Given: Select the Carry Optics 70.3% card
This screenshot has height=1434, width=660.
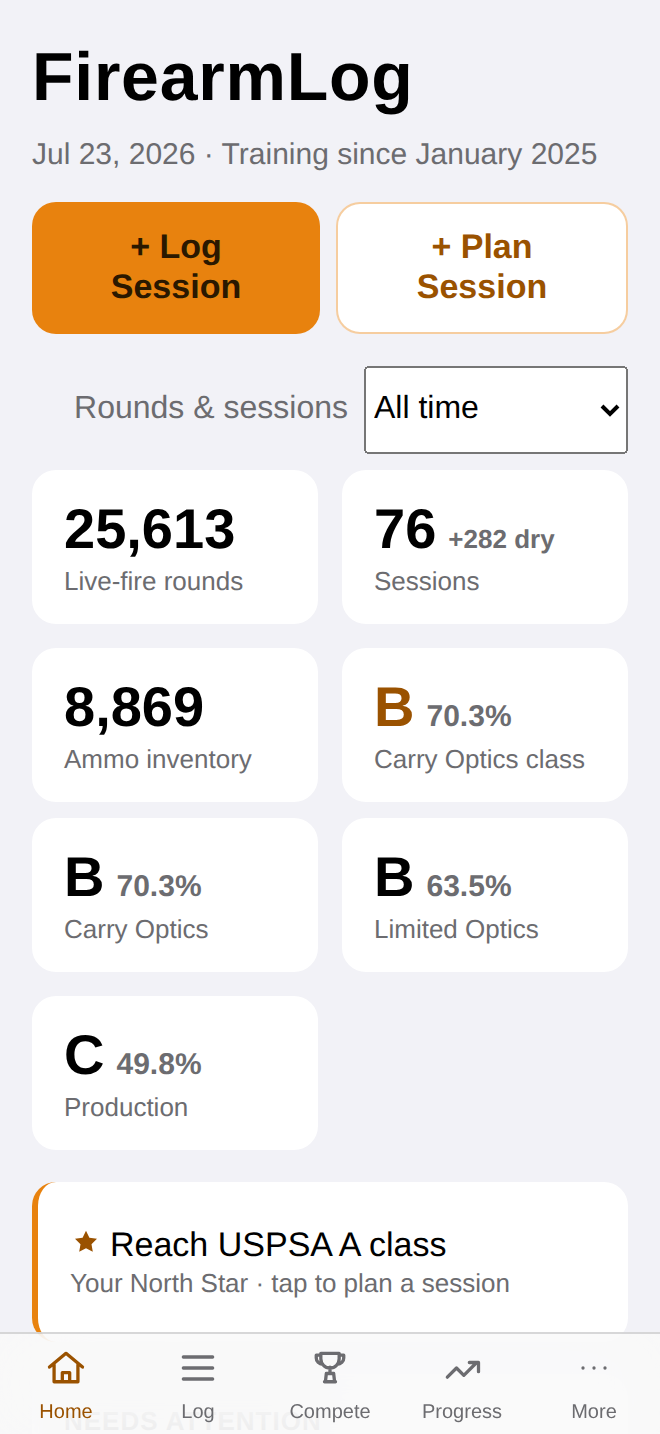Looking at the screenshot, I should pyautogui.click(x=175, y=895).
